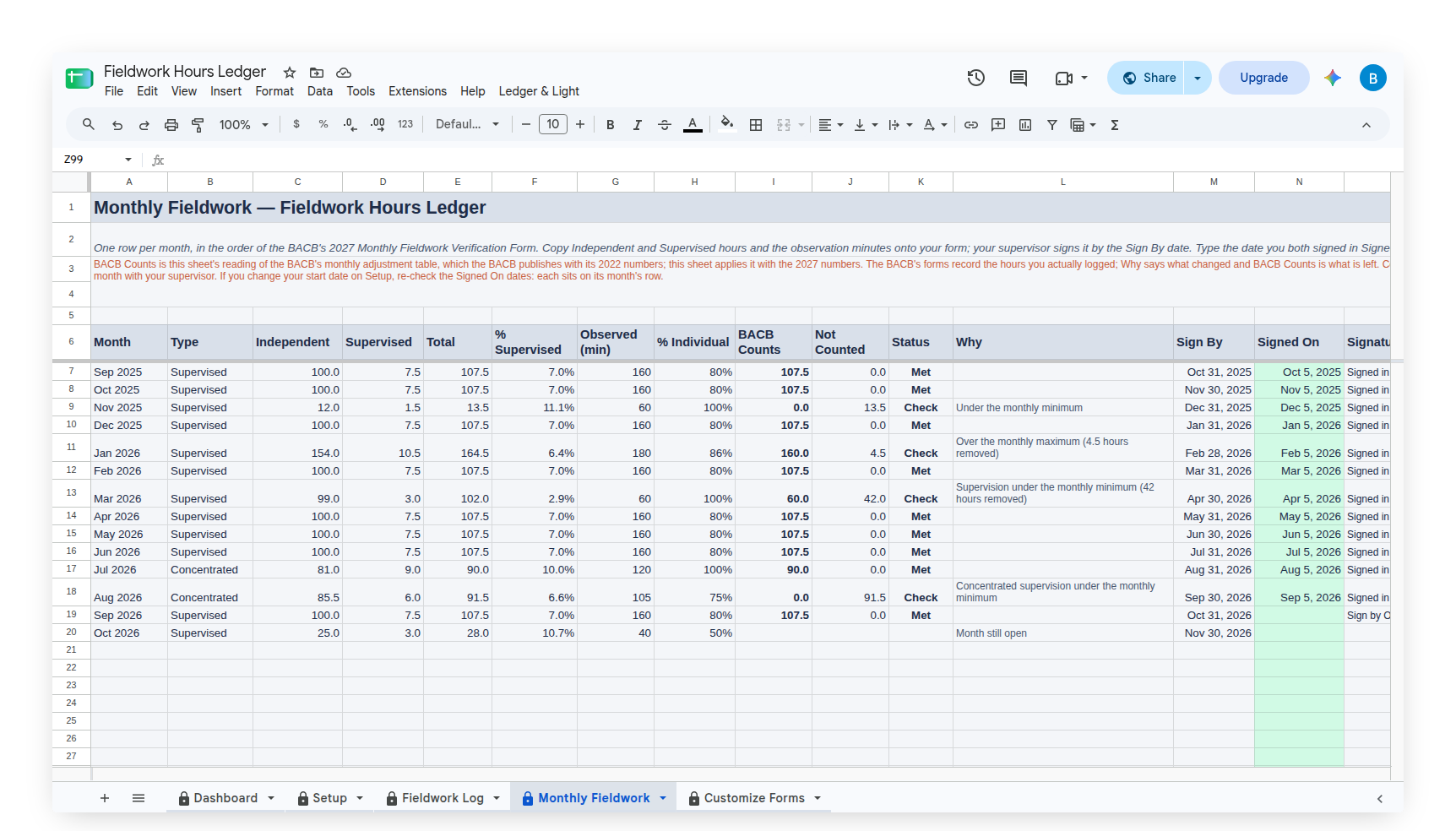Viewport: 1456px width, 831px height.
Task: Open the Extensions menu
Action: pyautogui.click(x=417, y=91)
